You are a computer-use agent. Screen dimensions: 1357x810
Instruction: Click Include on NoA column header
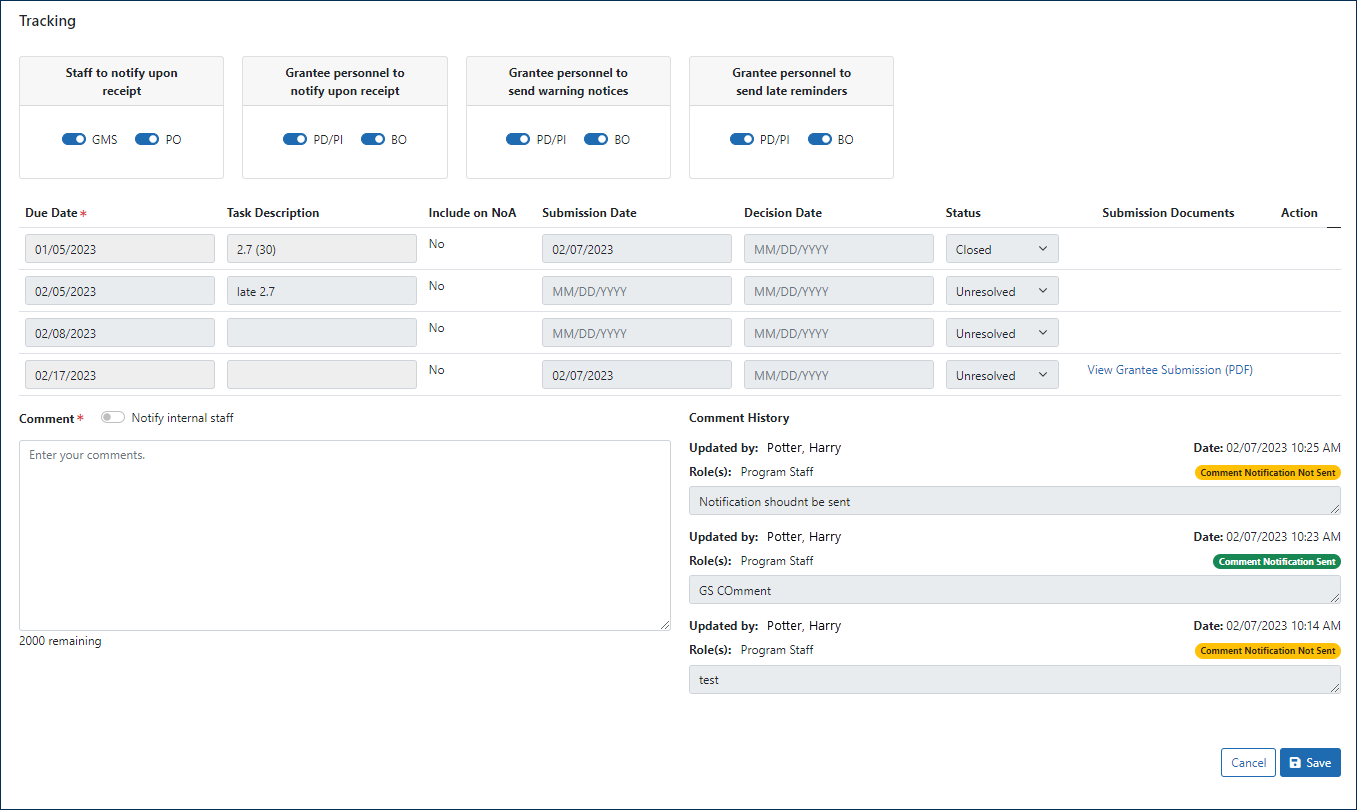click(472, 213)
